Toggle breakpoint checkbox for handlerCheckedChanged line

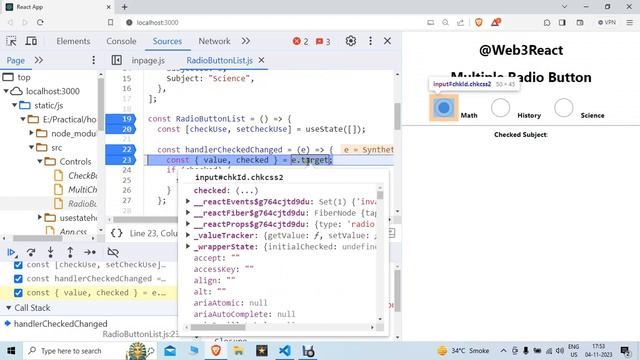click(18, 279)
